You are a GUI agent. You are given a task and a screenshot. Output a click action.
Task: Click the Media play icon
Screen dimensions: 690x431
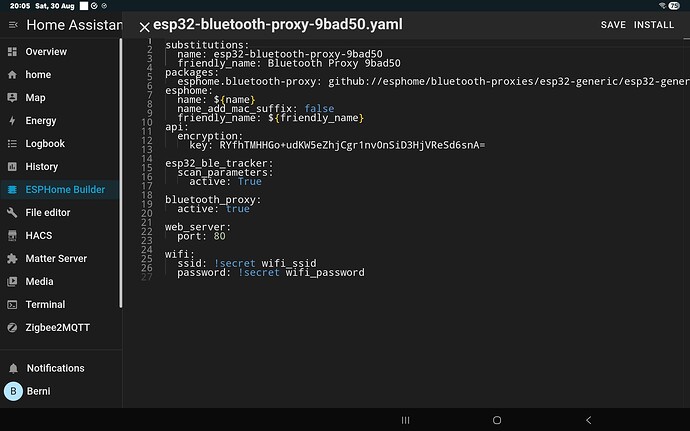coord(12,281)
